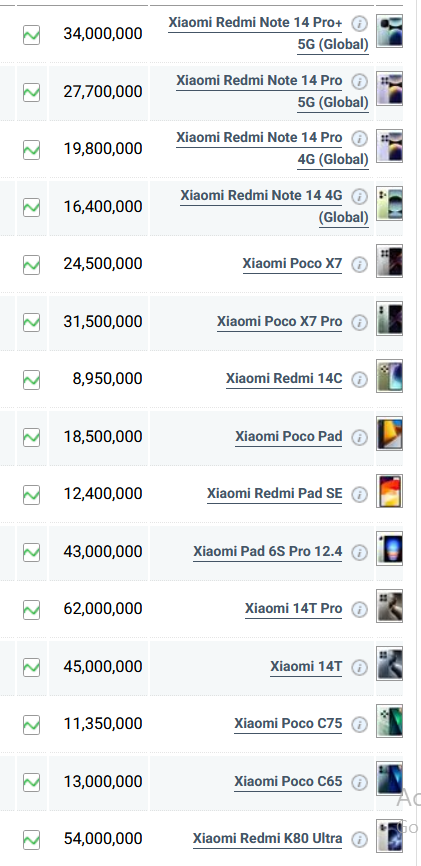
Task: Open the Xiaomi Redmi K80 Ultra link
Action: coord(267,838)
